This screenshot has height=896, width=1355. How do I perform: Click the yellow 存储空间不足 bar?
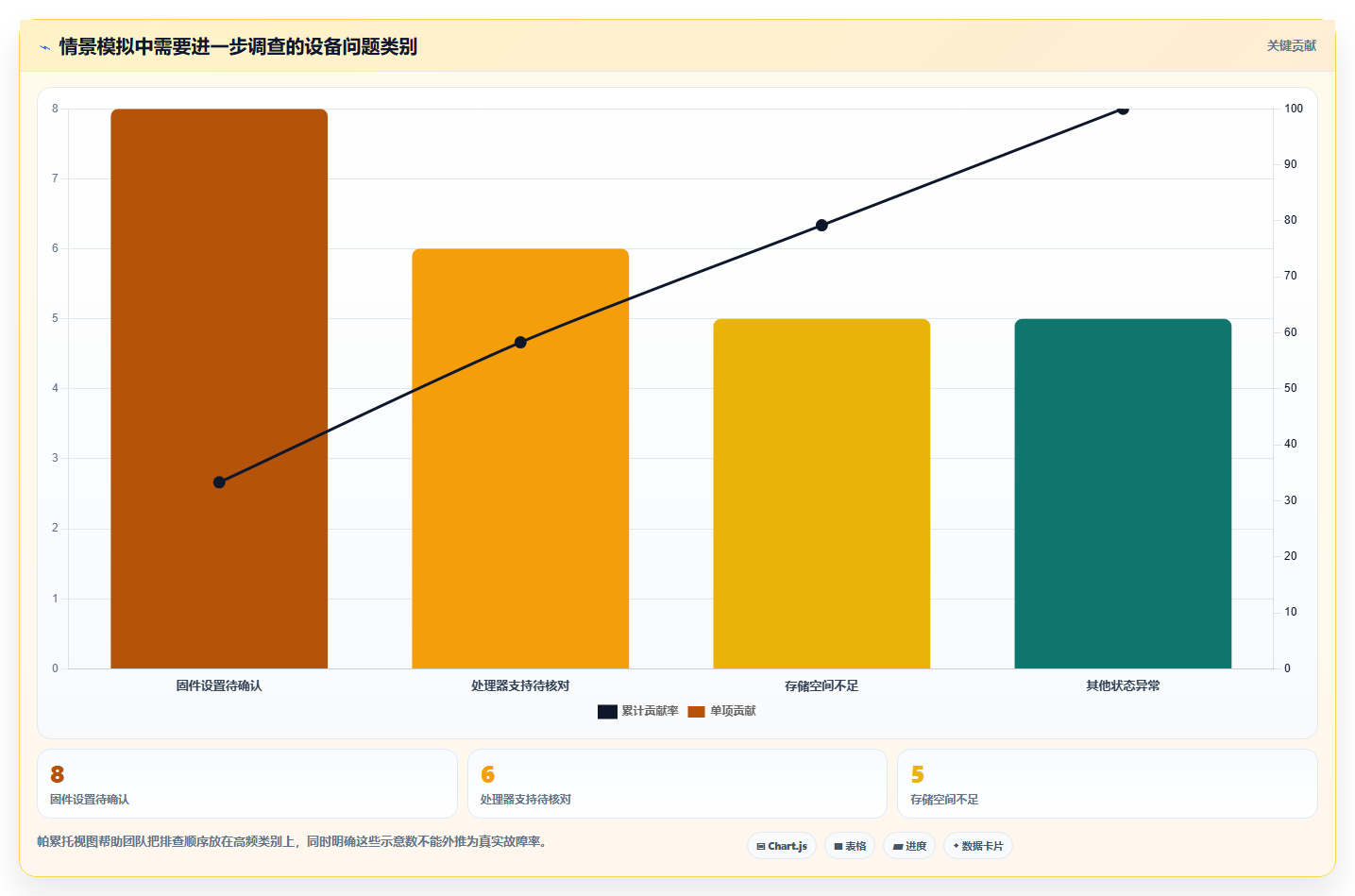821,494
